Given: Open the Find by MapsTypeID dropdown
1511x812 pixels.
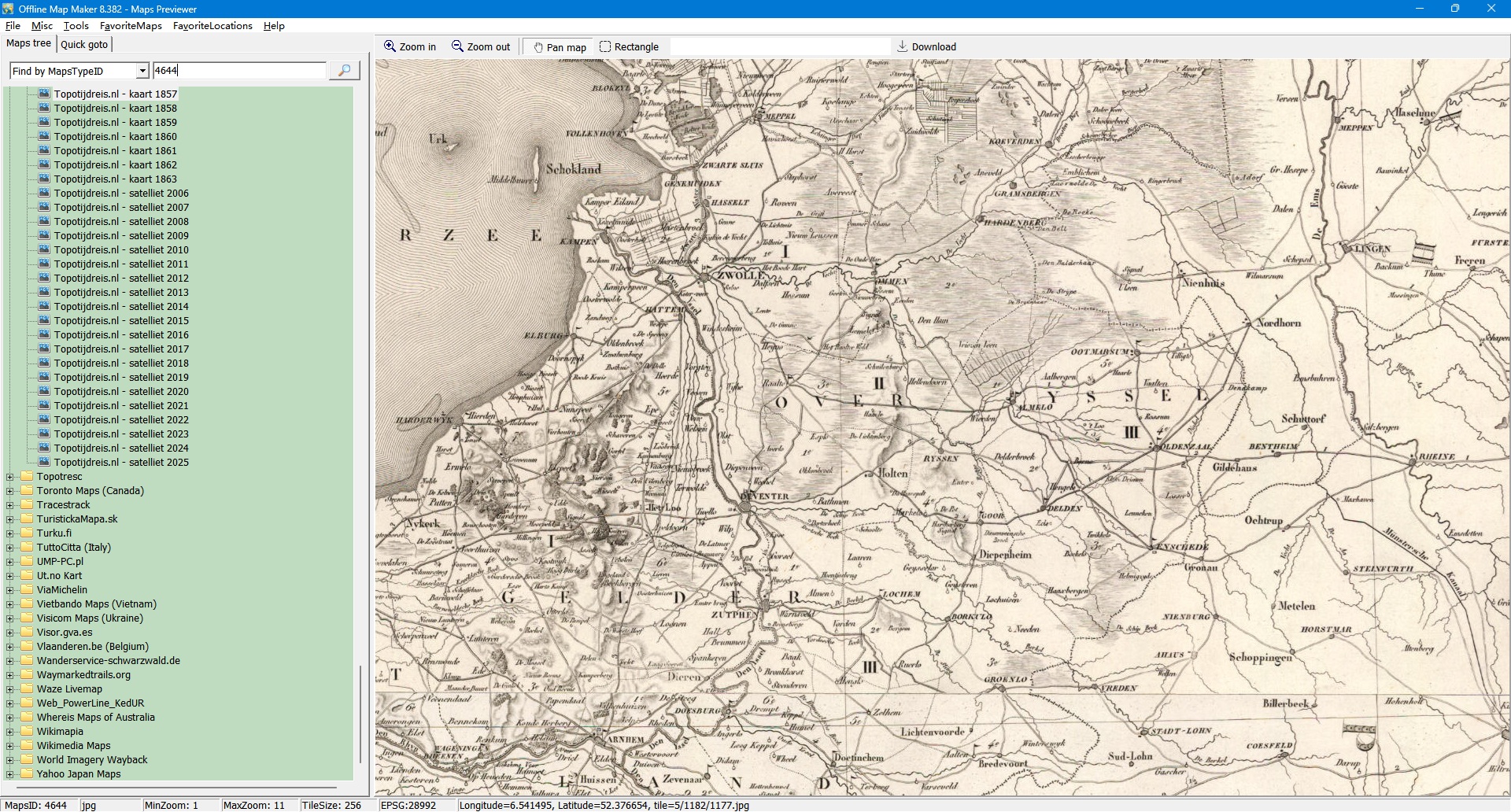Looking at the screenshot, I should [142, 71].
